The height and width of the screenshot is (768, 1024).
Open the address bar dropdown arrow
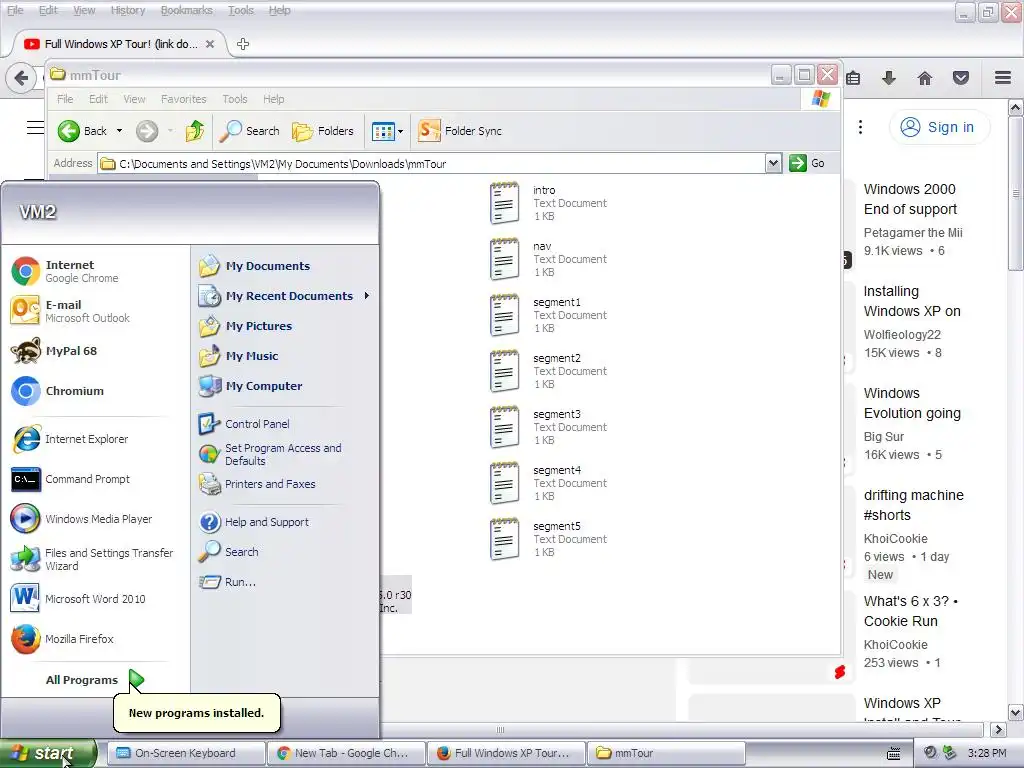coord(773,163)
